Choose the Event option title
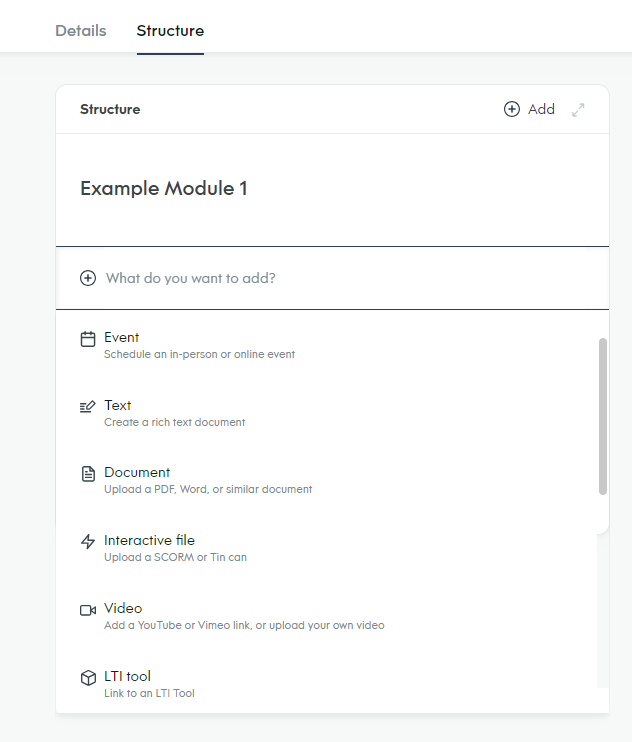The height and width of the screenshot is (742, 632). [122, 337]
